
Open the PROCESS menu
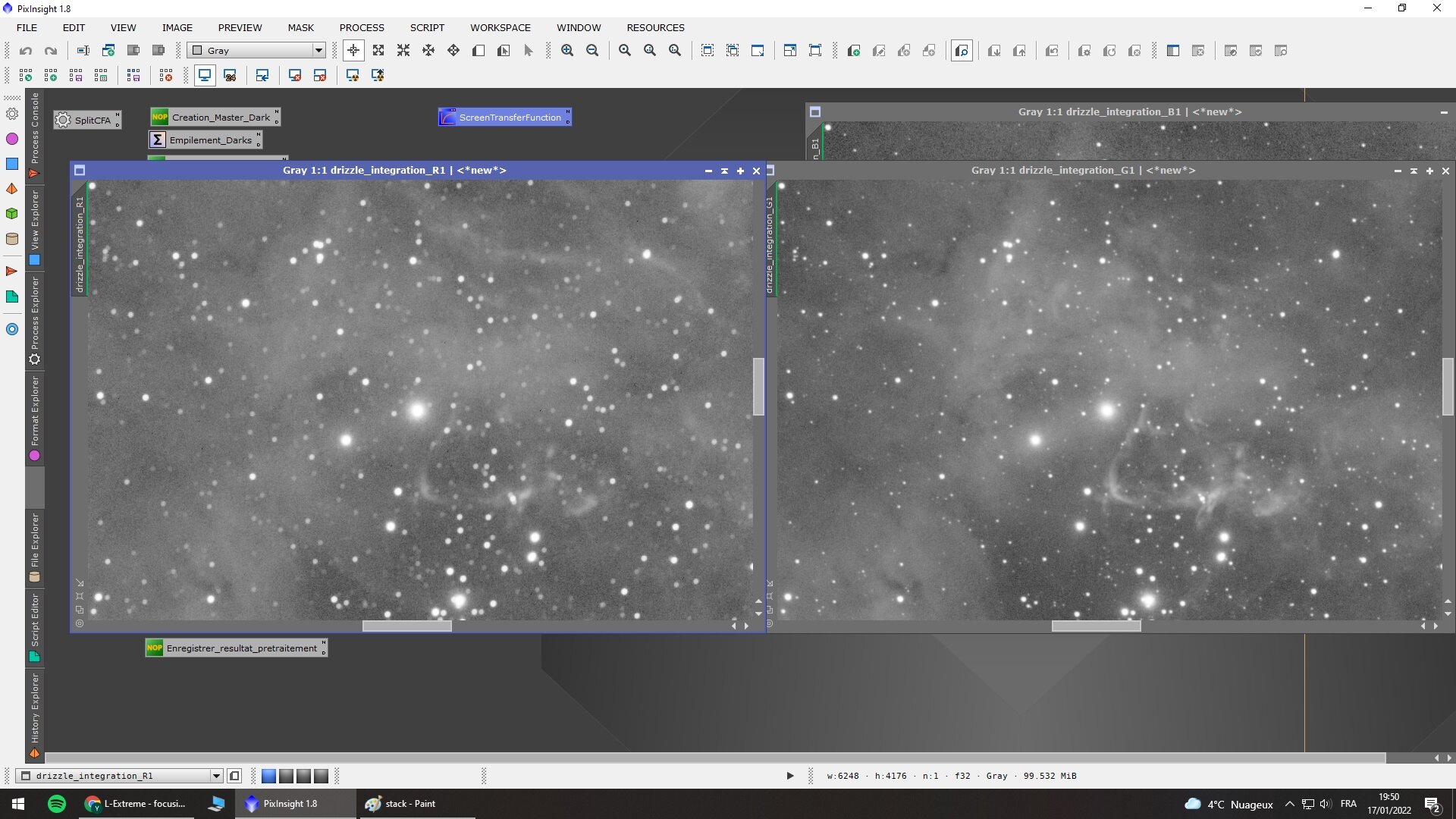click(362, 27)
